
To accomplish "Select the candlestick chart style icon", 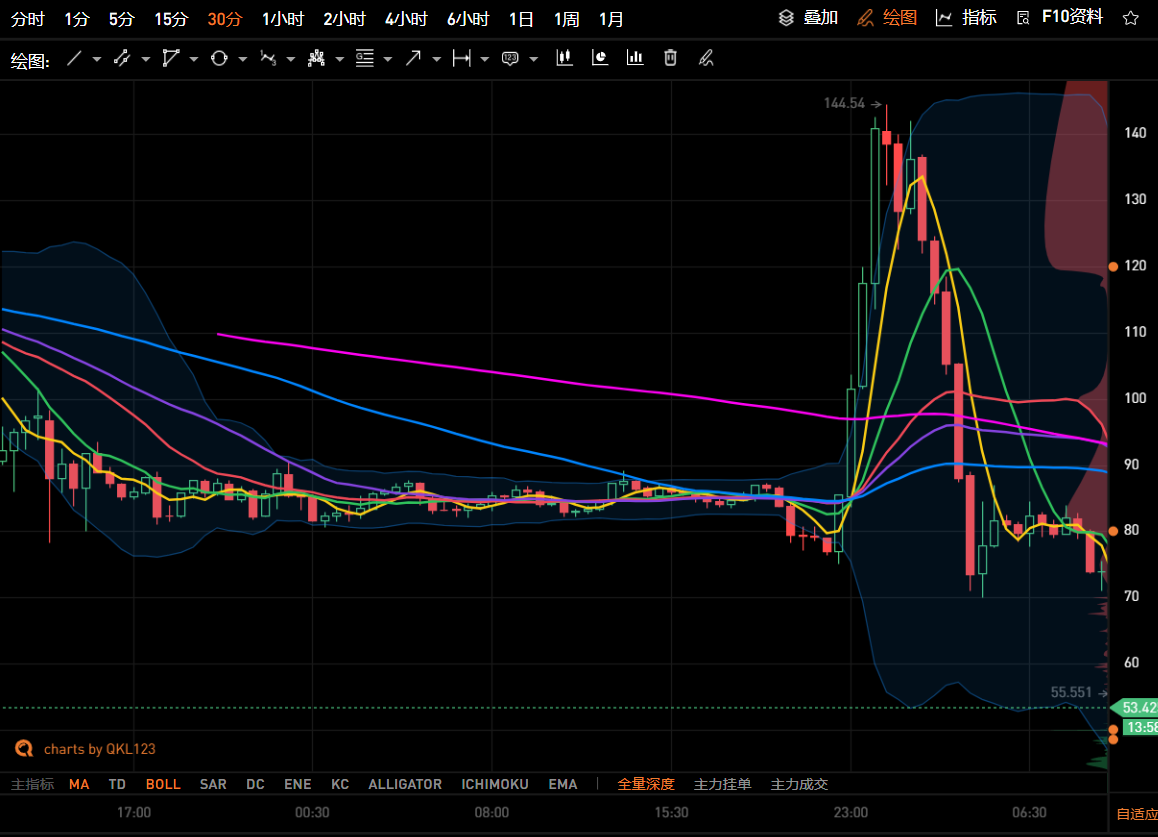I will (x=564, y=58).
